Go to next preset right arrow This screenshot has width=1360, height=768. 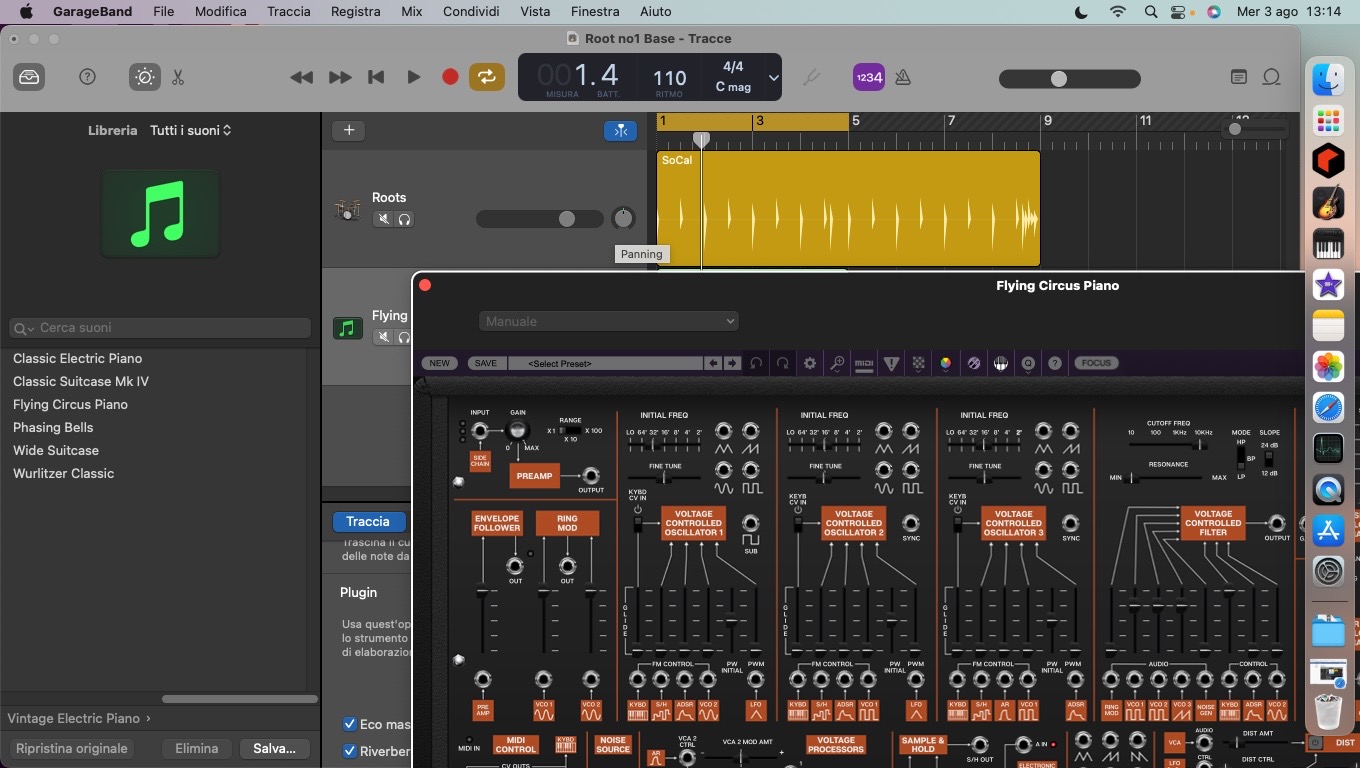click(x=732, y=363)
